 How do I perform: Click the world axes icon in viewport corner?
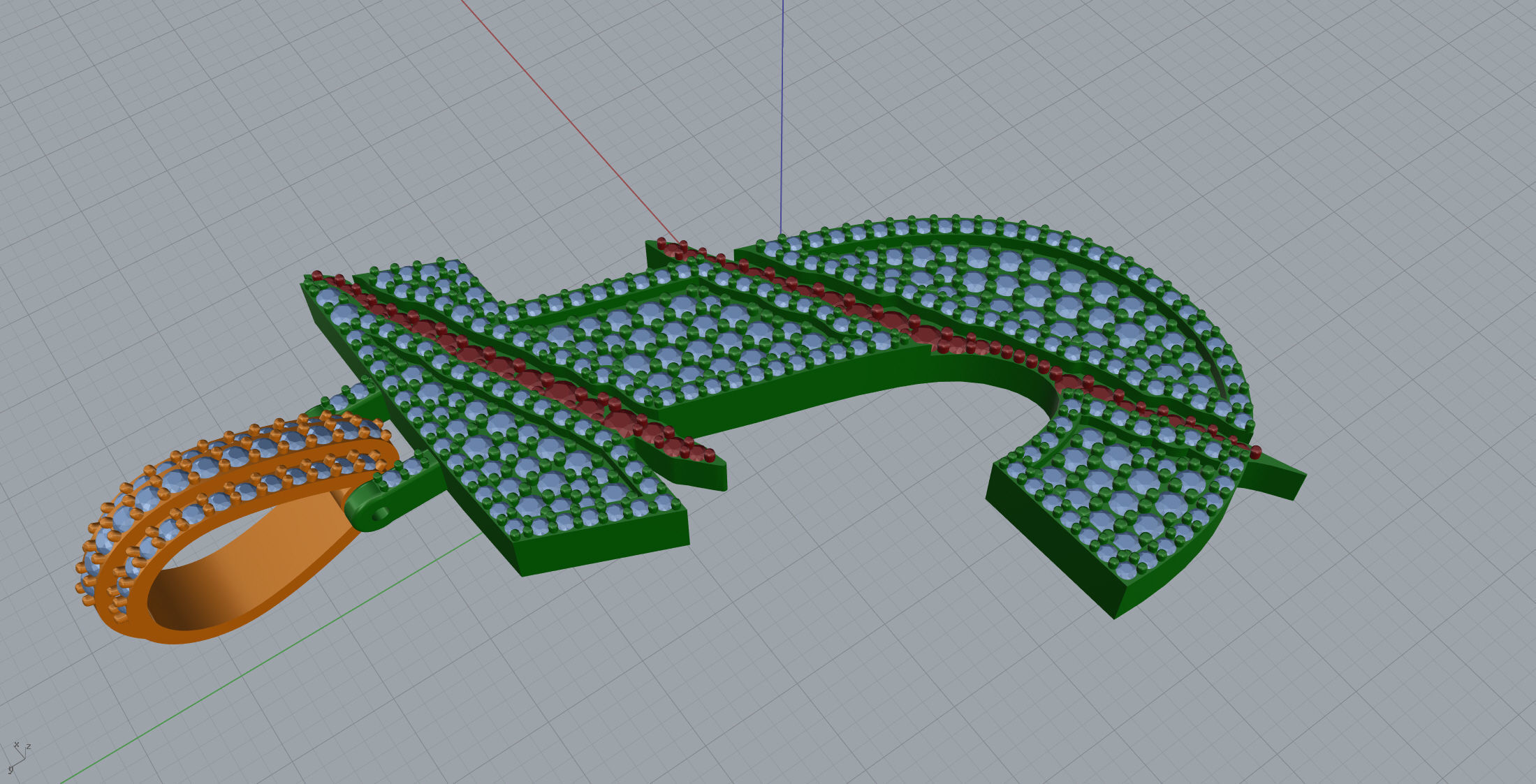(17, 757)
